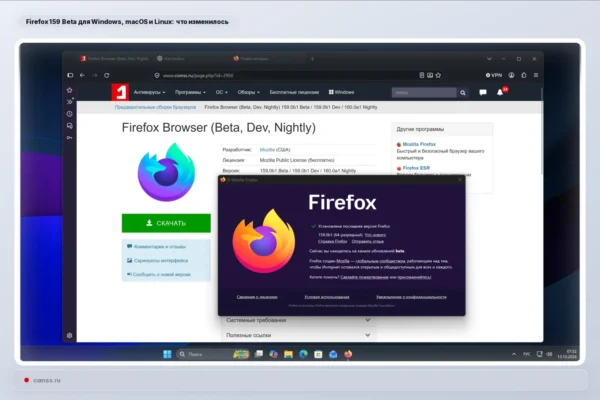Open the VPN button in toolbar
This screenshot has width=600, height=400.
tap(494, 75)
